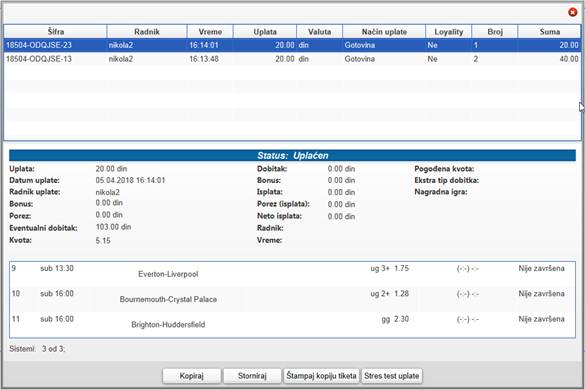Click Pogođena kvota label
This screenshot has width=585, height=390.
point(444,169)
